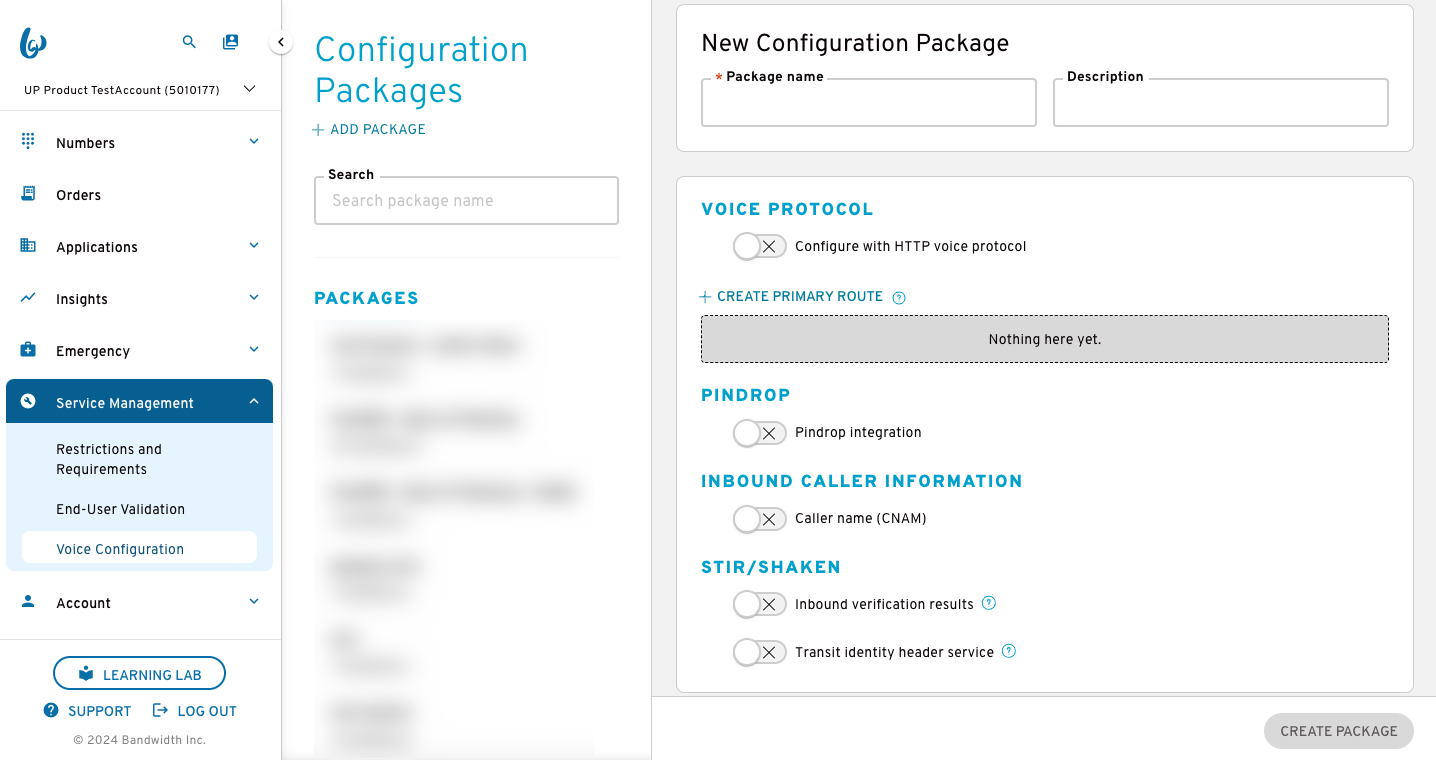
Task: Click the search magnifier icon in sidebar
Action: 189,42
